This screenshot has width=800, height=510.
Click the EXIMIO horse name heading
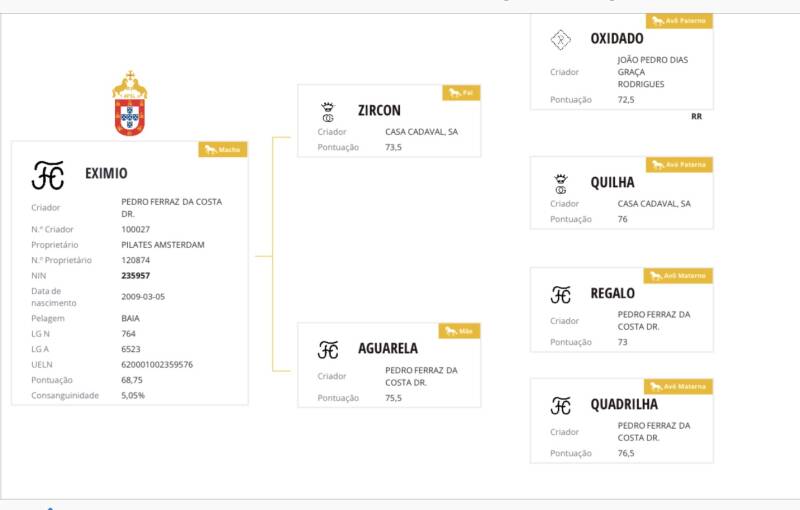pyautogui.click(x=106, y=174)
